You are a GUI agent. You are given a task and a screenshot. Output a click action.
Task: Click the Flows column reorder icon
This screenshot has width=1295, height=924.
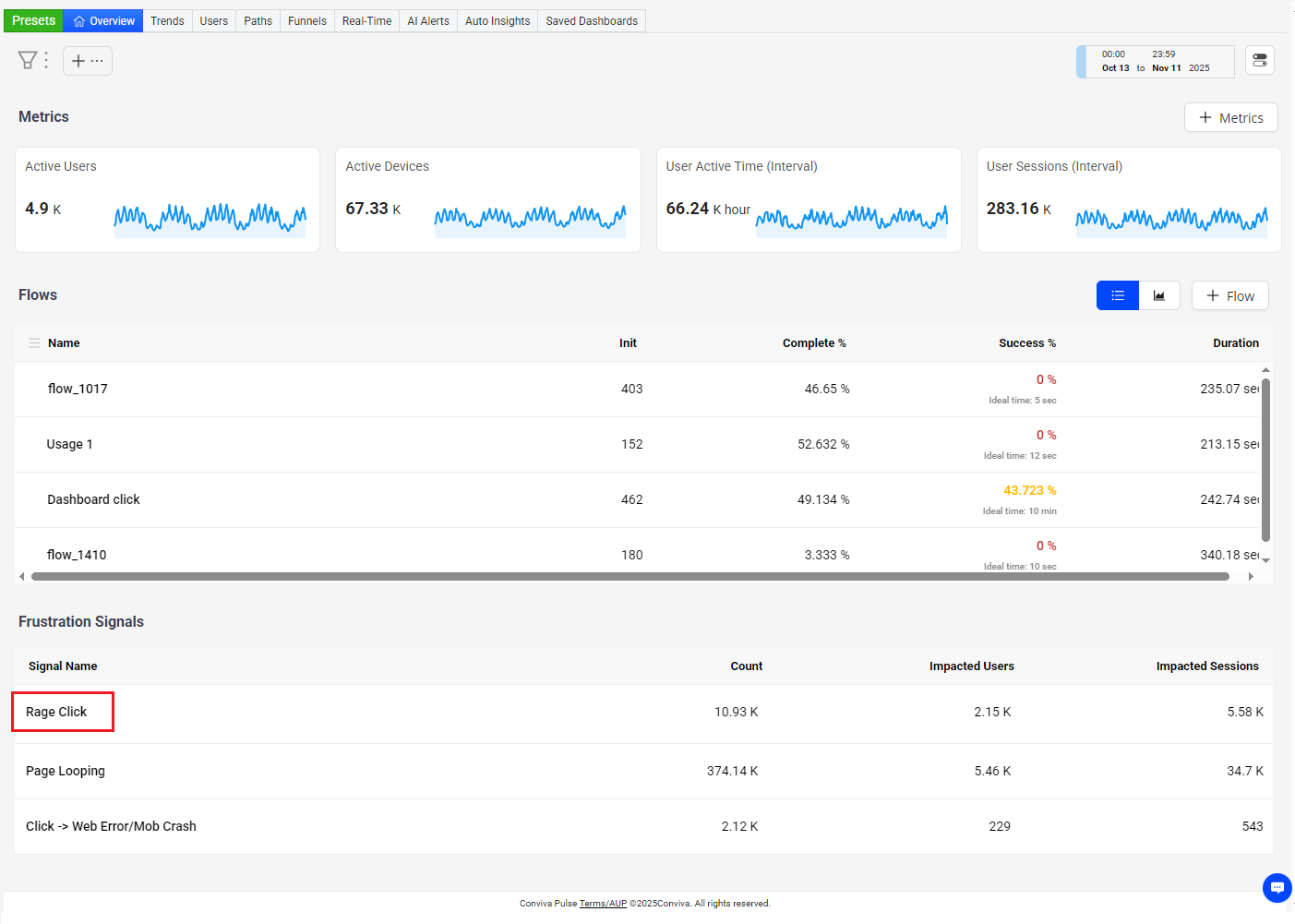coord(34,343)
